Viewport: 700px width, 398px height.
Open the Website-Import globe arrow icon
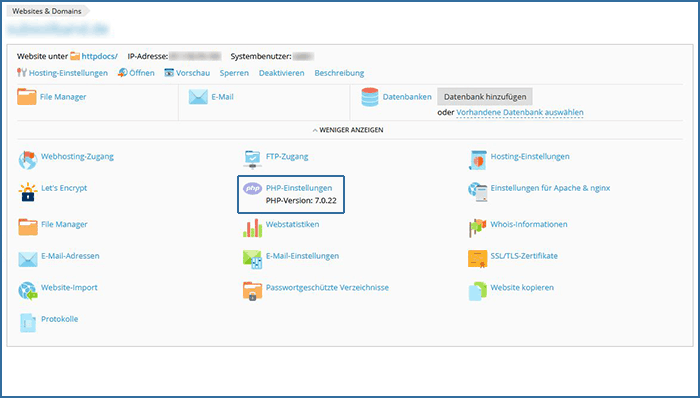click(28, 291)
